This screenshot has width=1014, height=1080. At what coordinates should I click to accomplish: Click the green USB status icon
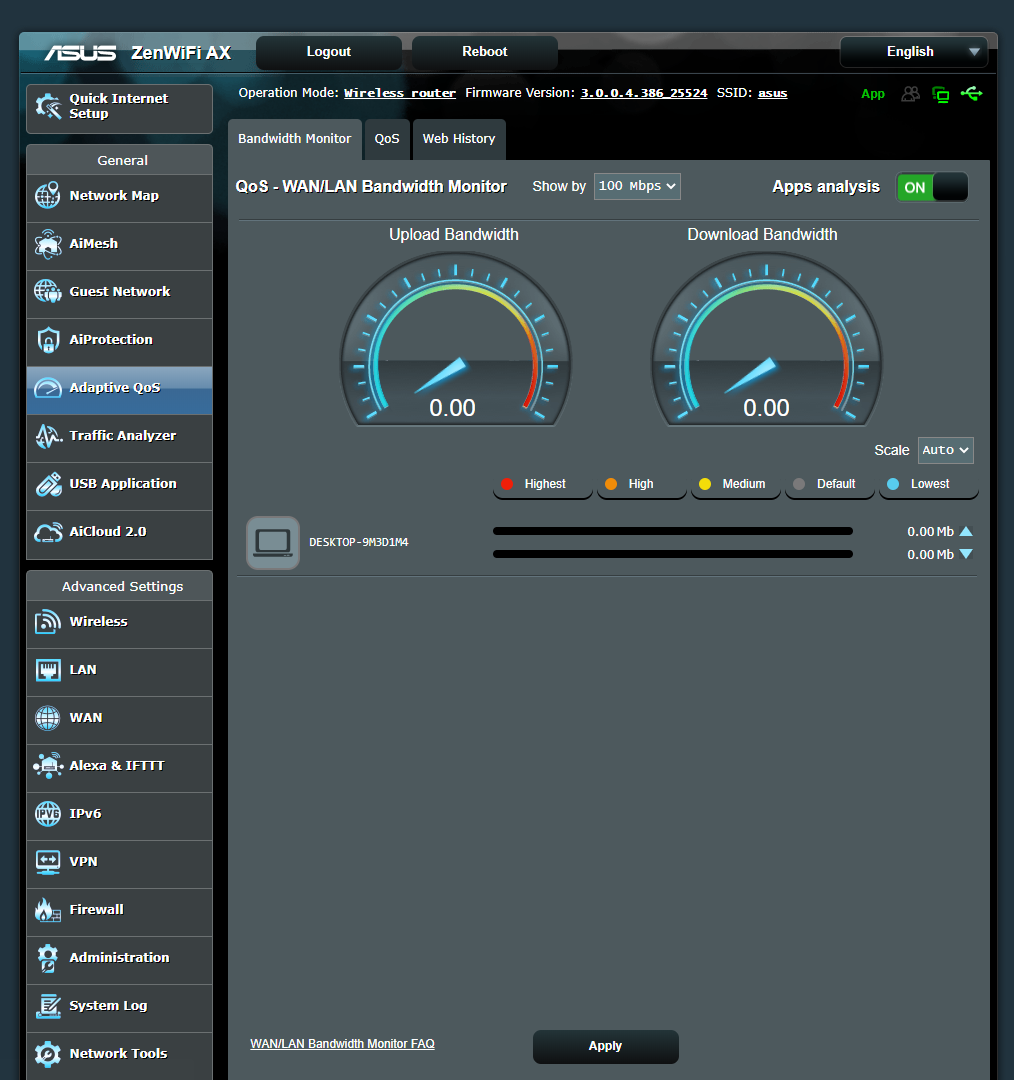point(971,93)
